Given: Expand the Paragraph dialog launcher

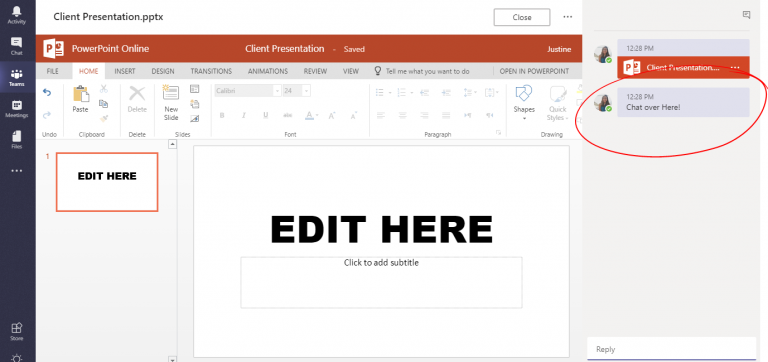Looking at the screenshot, I should (x=498, y=133).
